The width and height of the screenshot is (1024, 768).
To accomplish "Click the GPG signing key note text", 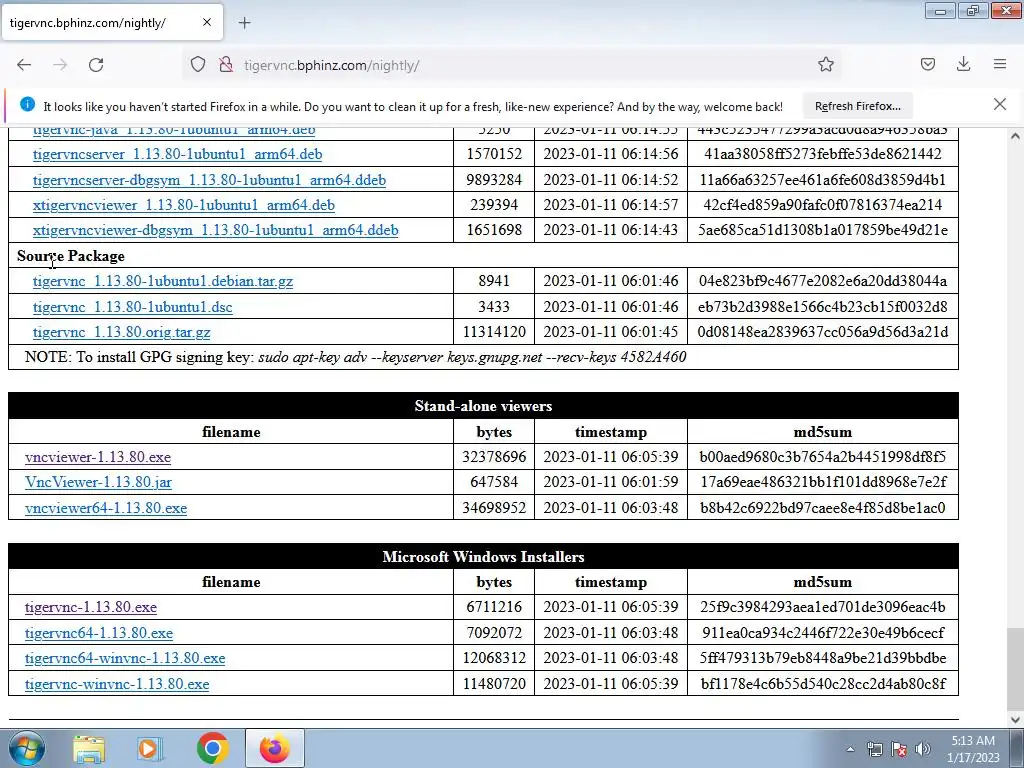I will pos(355,357).
